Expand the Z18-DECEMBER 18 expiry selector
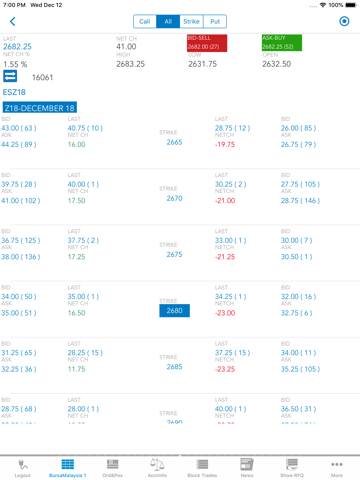This screenshot has height=480, width=360. click(x=40, y=108)
